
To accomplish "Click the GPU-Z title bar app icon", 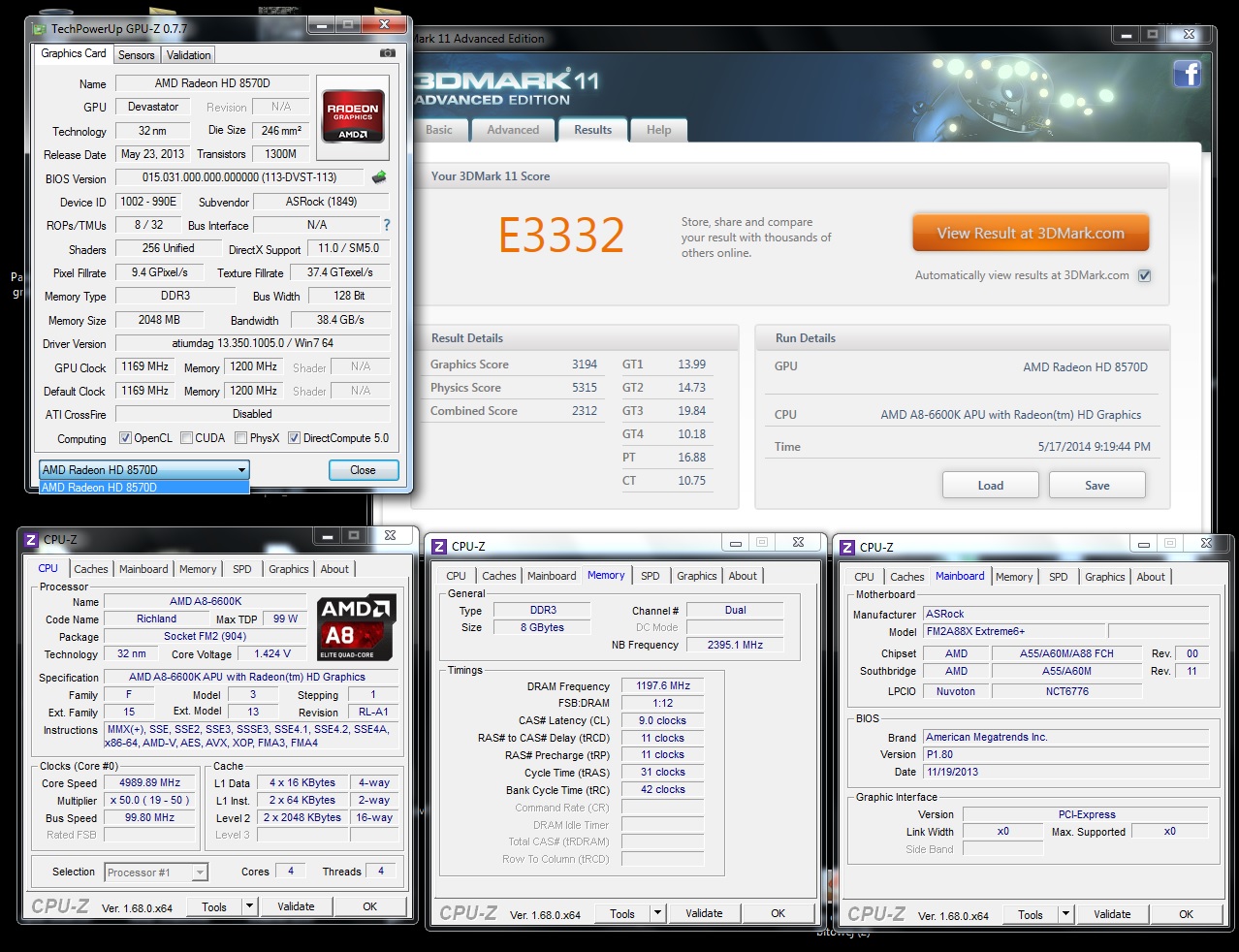I will coord(39,29).
